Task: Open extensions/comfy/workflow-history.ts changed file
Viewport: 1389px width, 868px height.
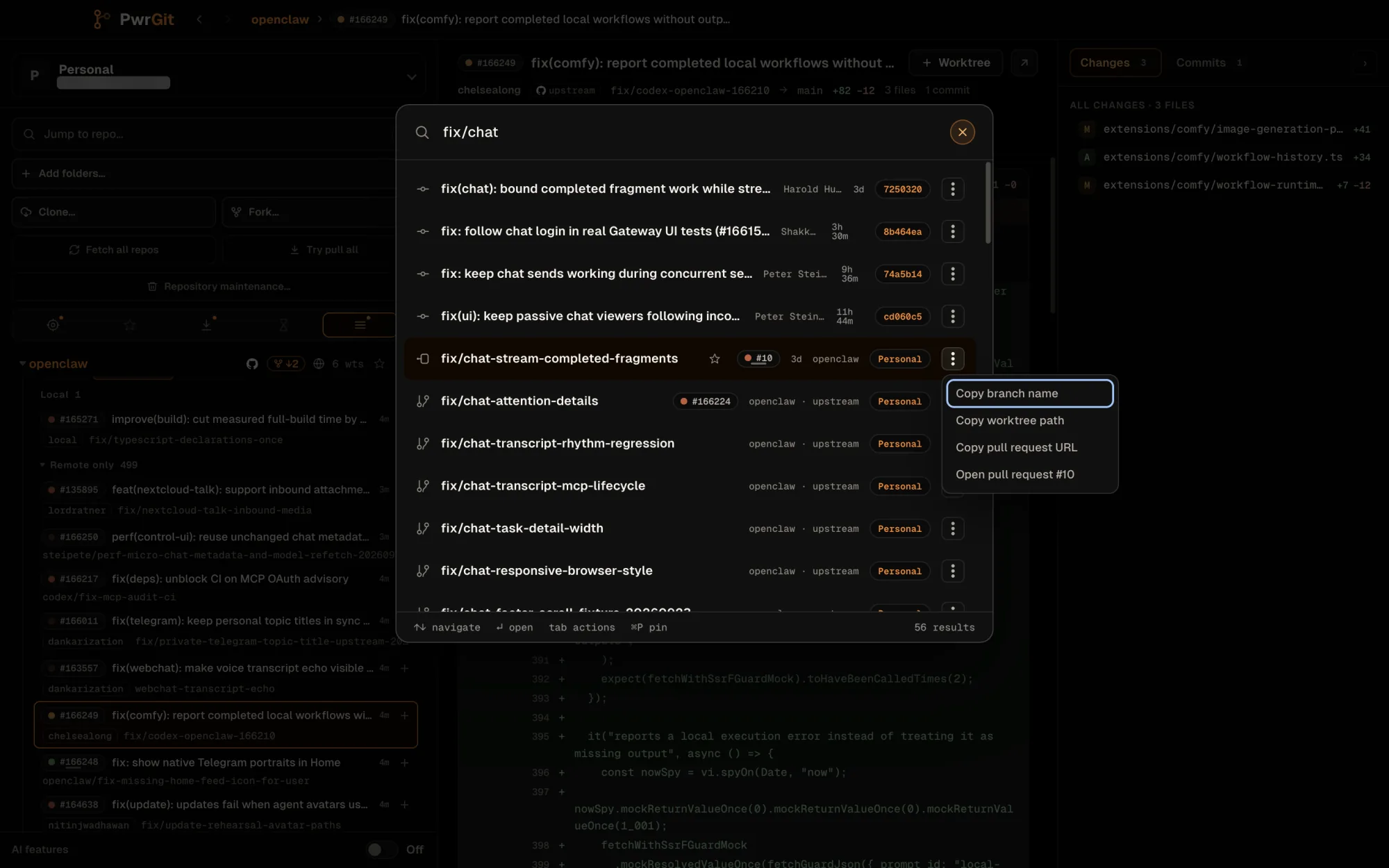Action: (x=1223, y=157)
